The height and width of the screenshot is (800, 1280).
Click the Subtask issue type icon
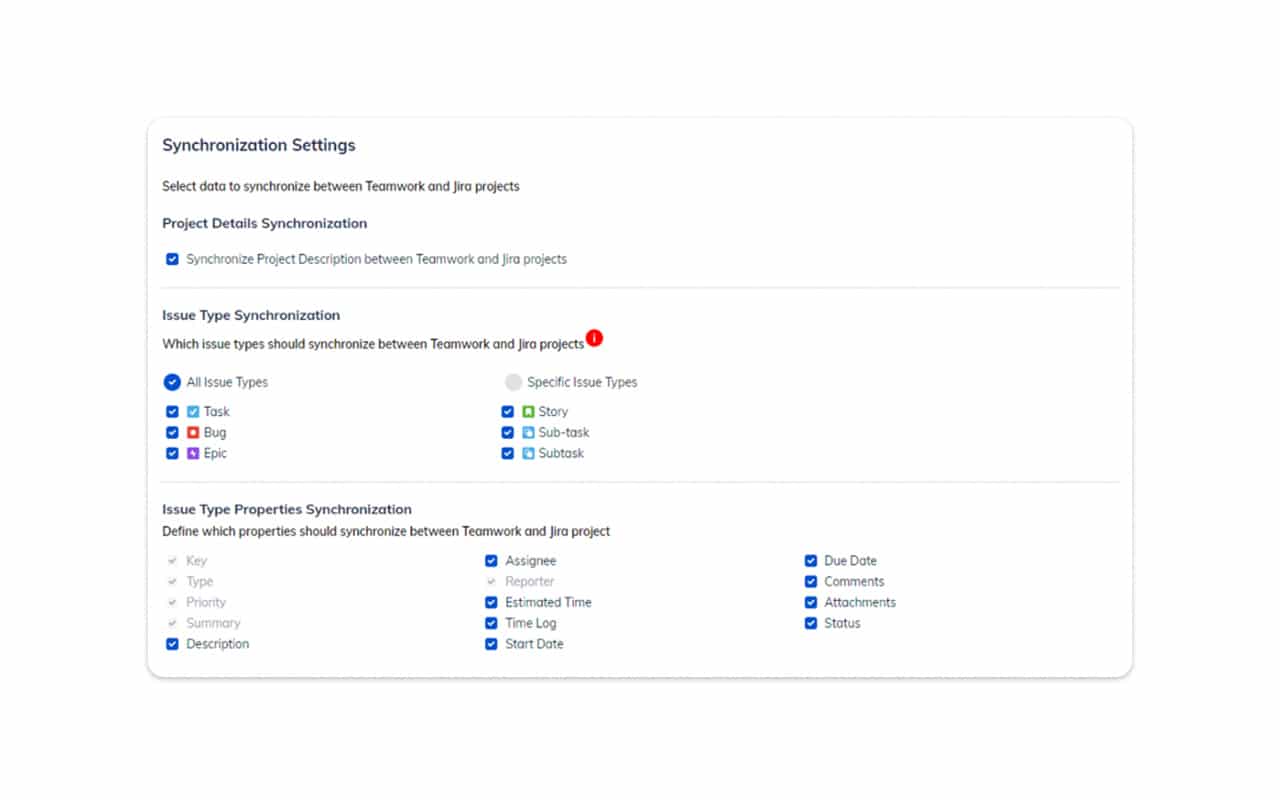click(527, 453)
